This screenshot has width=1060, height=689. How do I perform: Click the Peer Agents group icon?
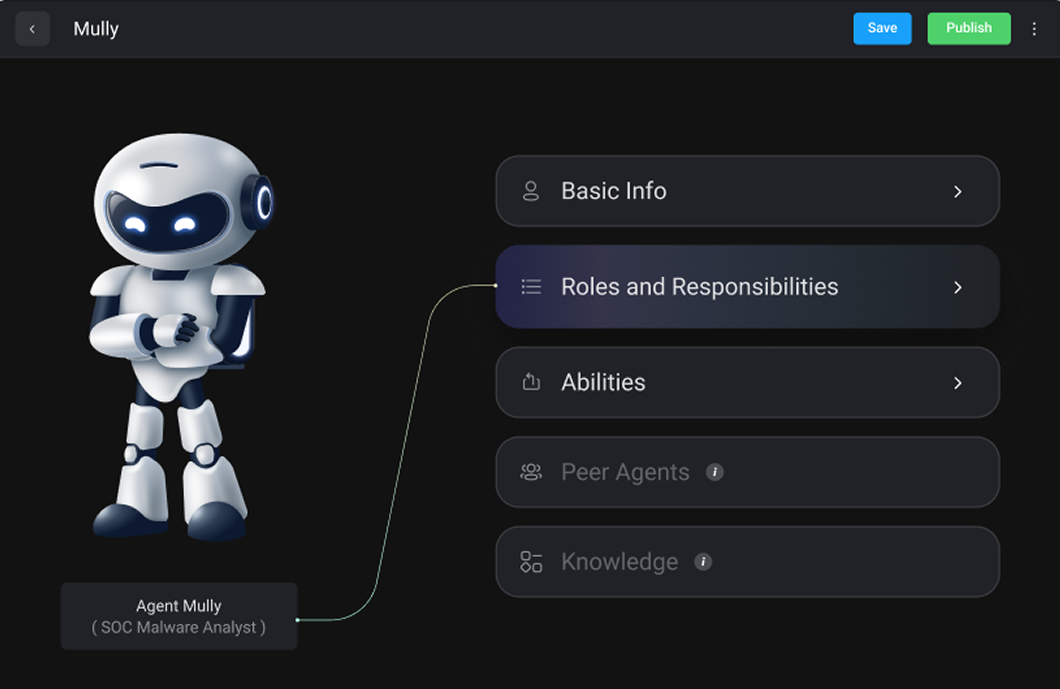(531, 472)
